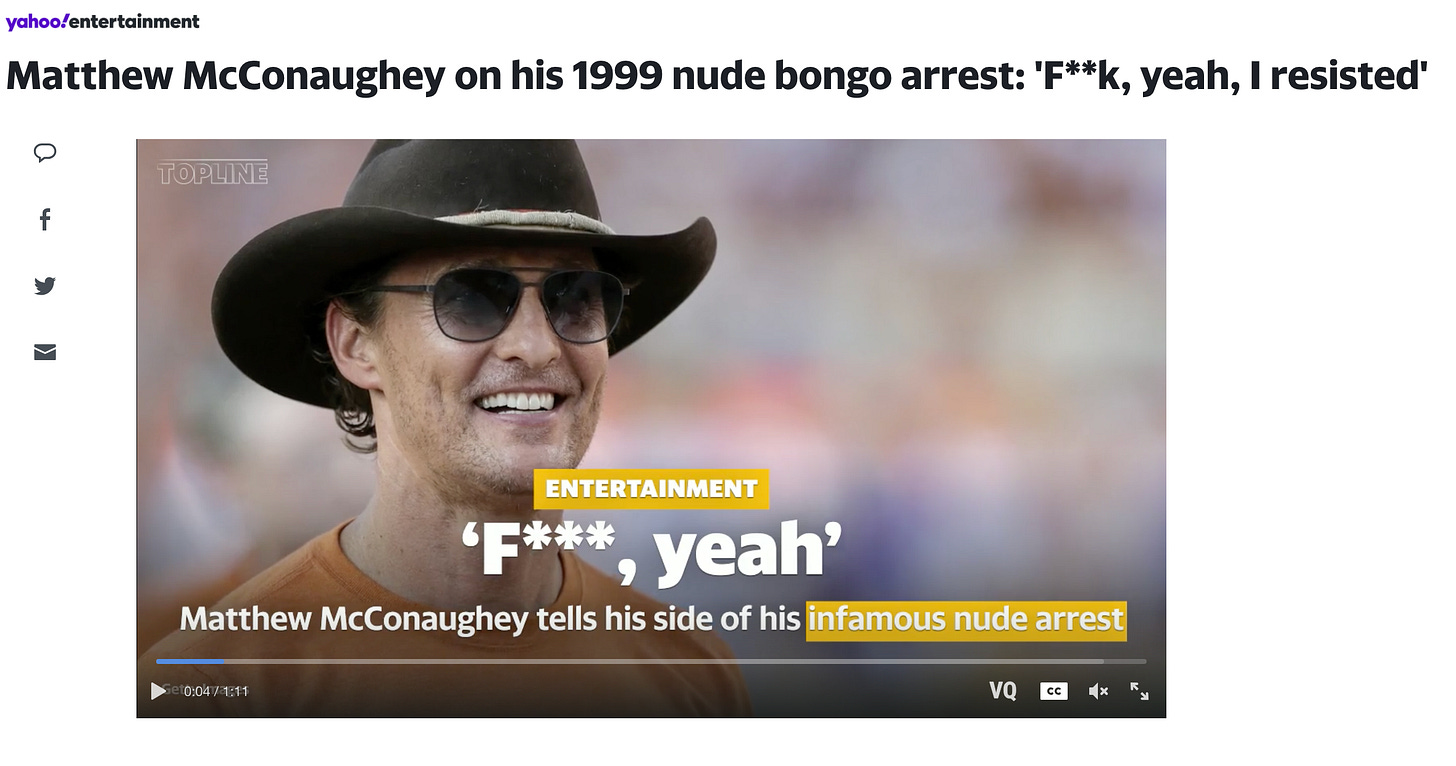Unmute the video using the speaker icon
1456x766 pixels.
tap(1098, 691)
